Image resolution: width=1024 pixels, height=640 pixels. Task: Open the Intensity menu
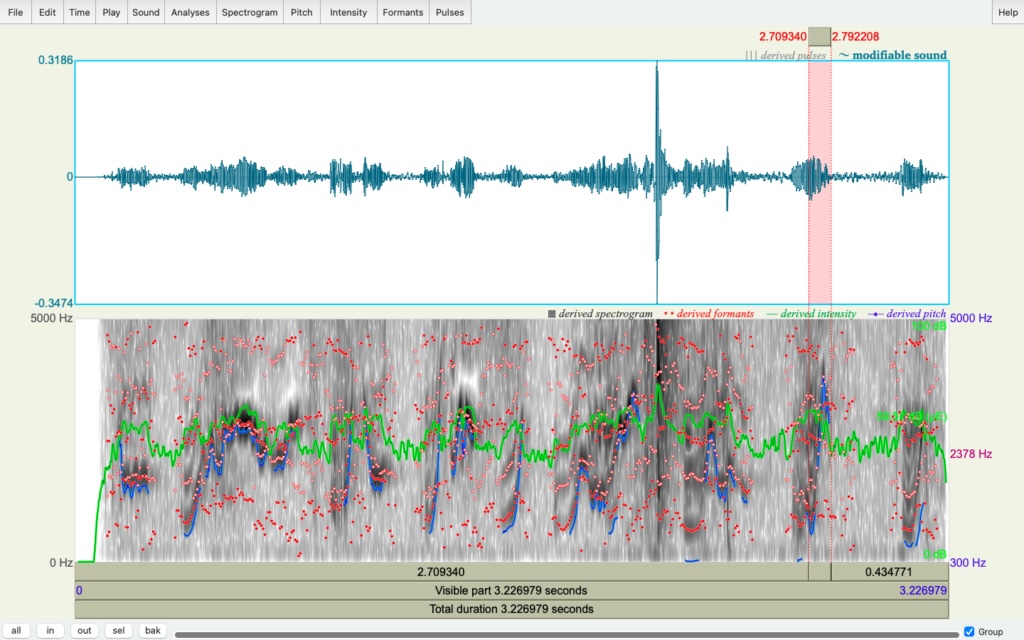(x=348, y=12)
